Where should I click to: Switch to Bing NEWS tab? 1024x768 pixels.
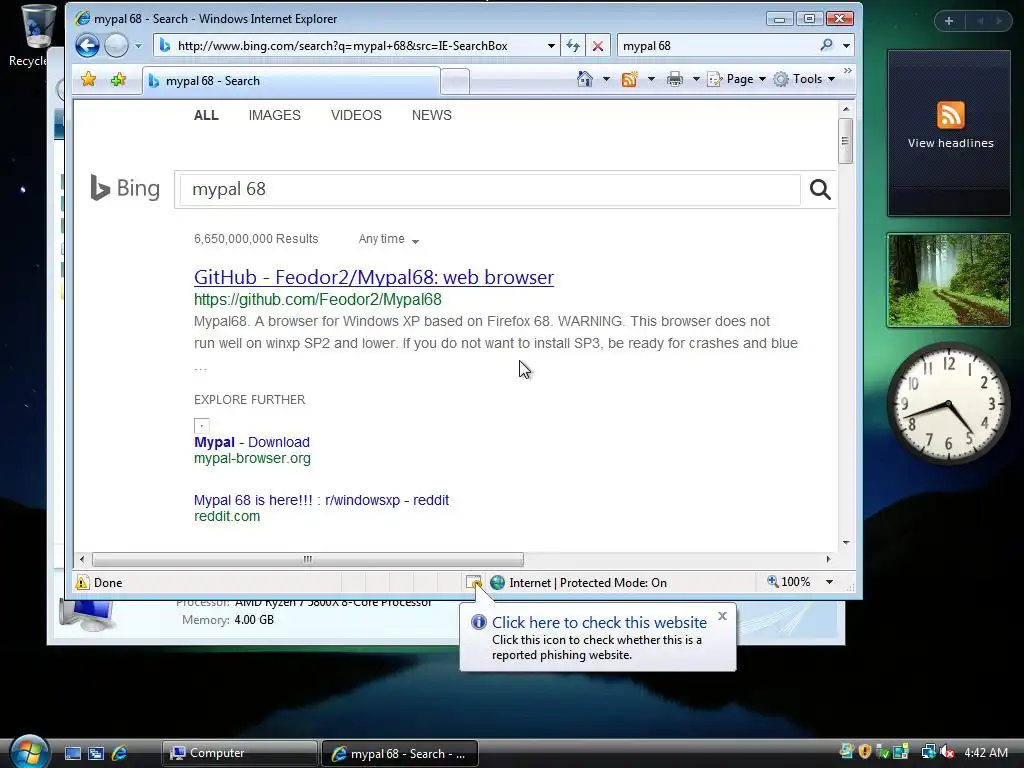point(432,116)
